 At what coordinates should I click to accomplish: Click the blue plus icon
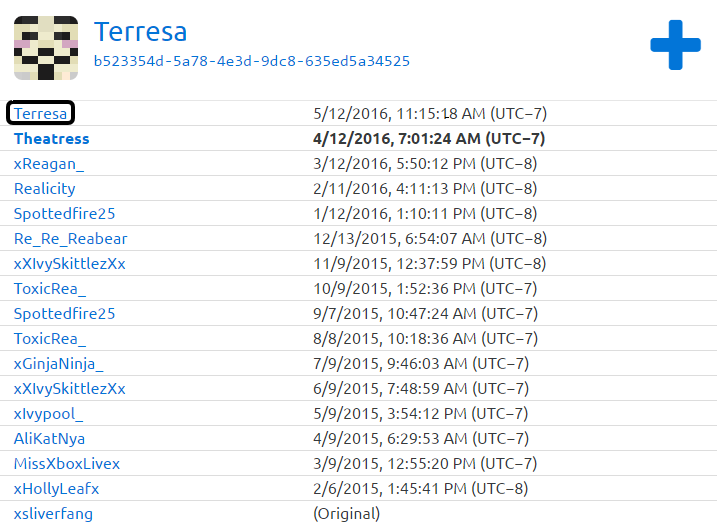click(675, 45)
